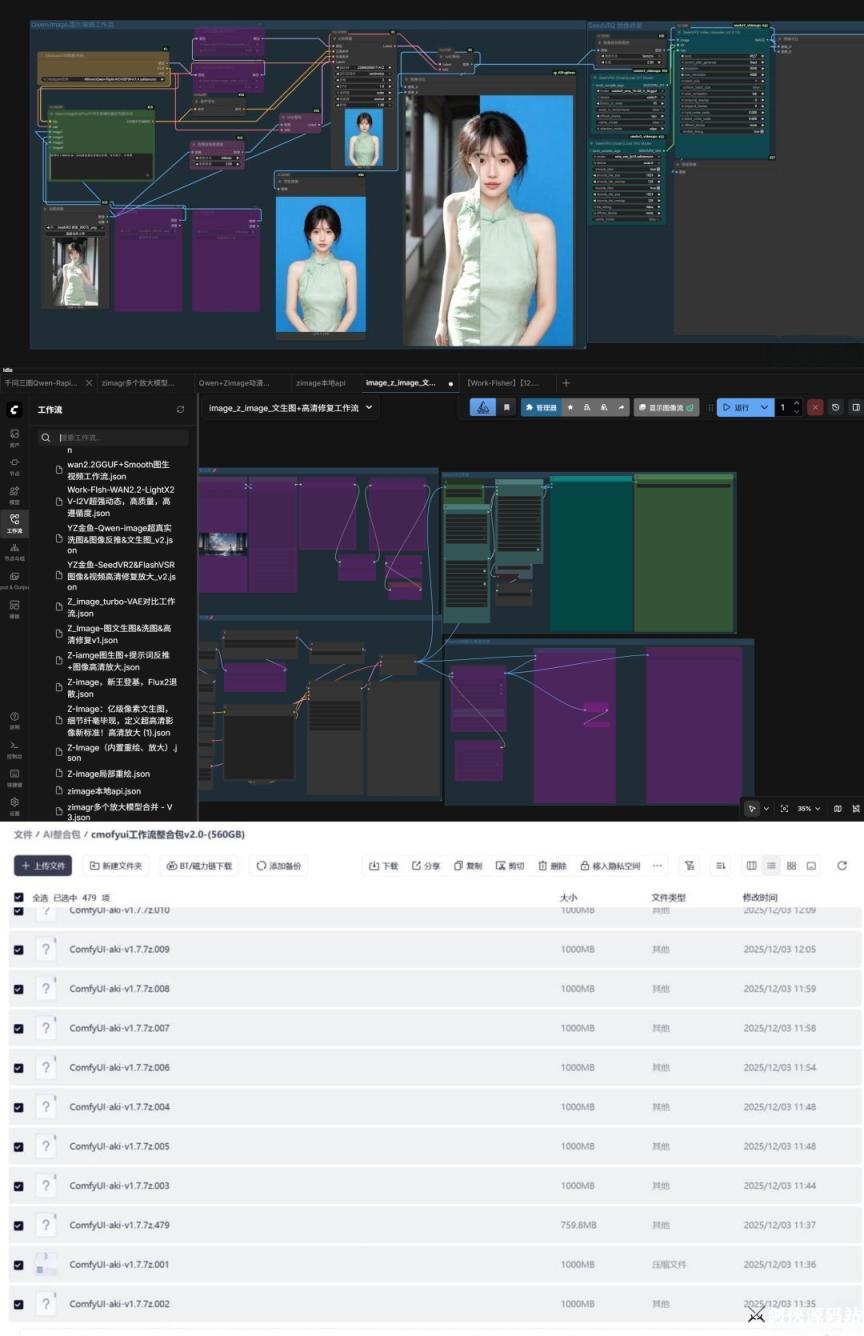Screen dimensions: 864x1336
Task: Refresh the workflow list in 工作流 panel
Action: point(180,409)
